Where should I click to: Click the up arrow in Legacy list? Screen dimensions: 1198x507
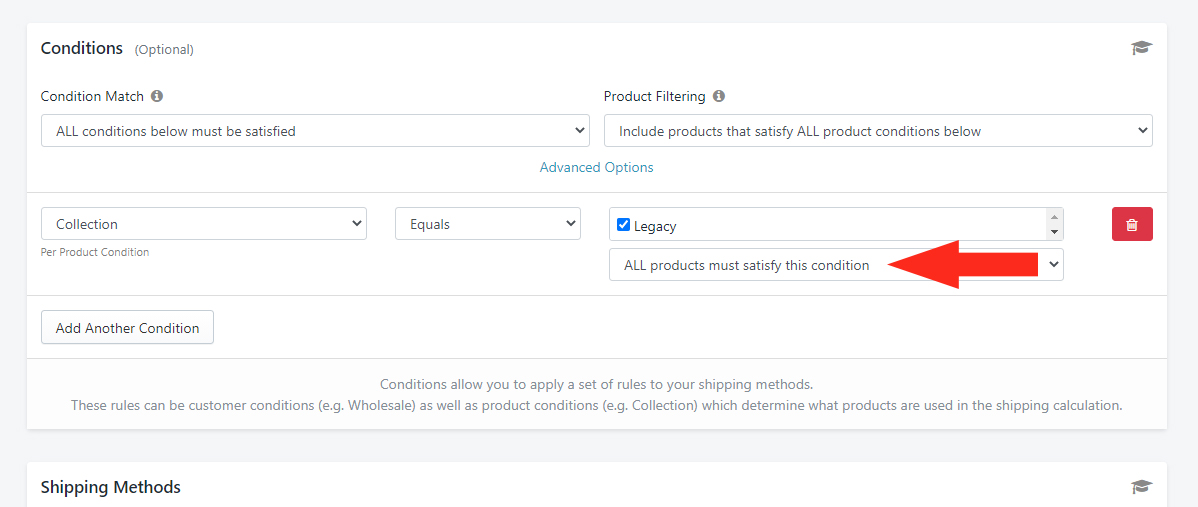coord(1054,217)
